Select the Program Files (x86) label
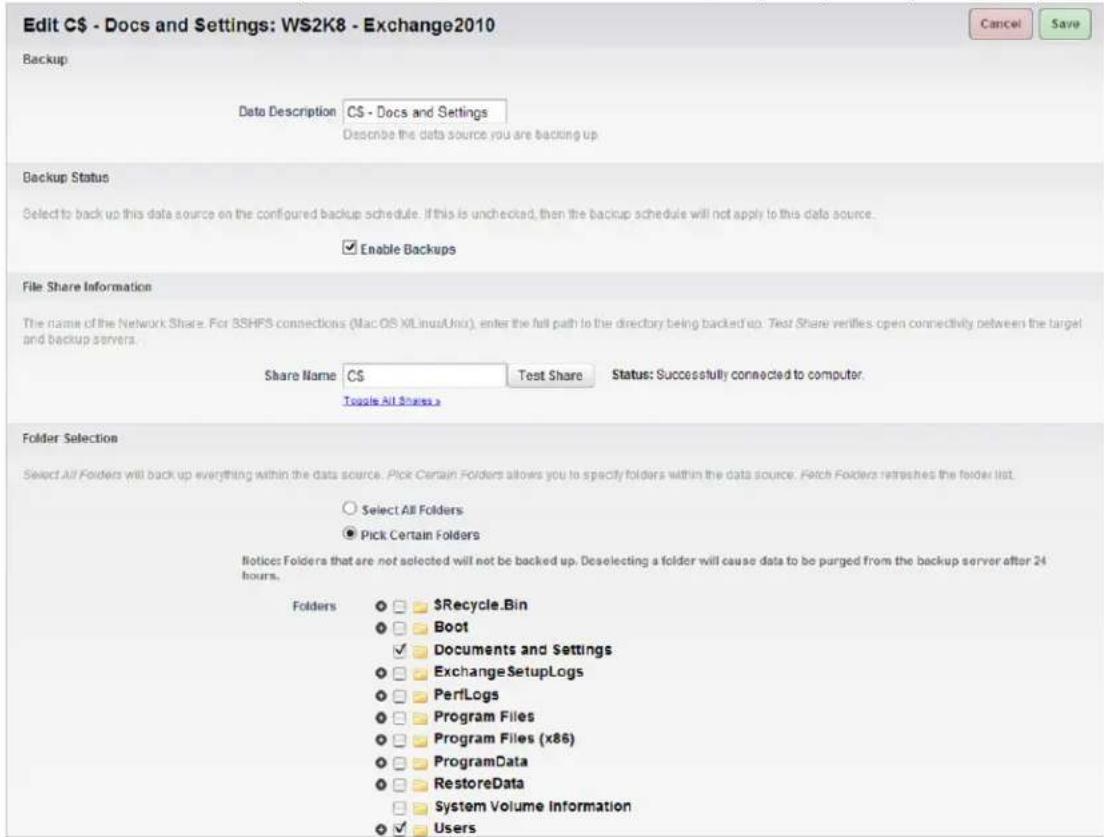Viewport: 1104px width, 837px height. [x=504, y=739]
